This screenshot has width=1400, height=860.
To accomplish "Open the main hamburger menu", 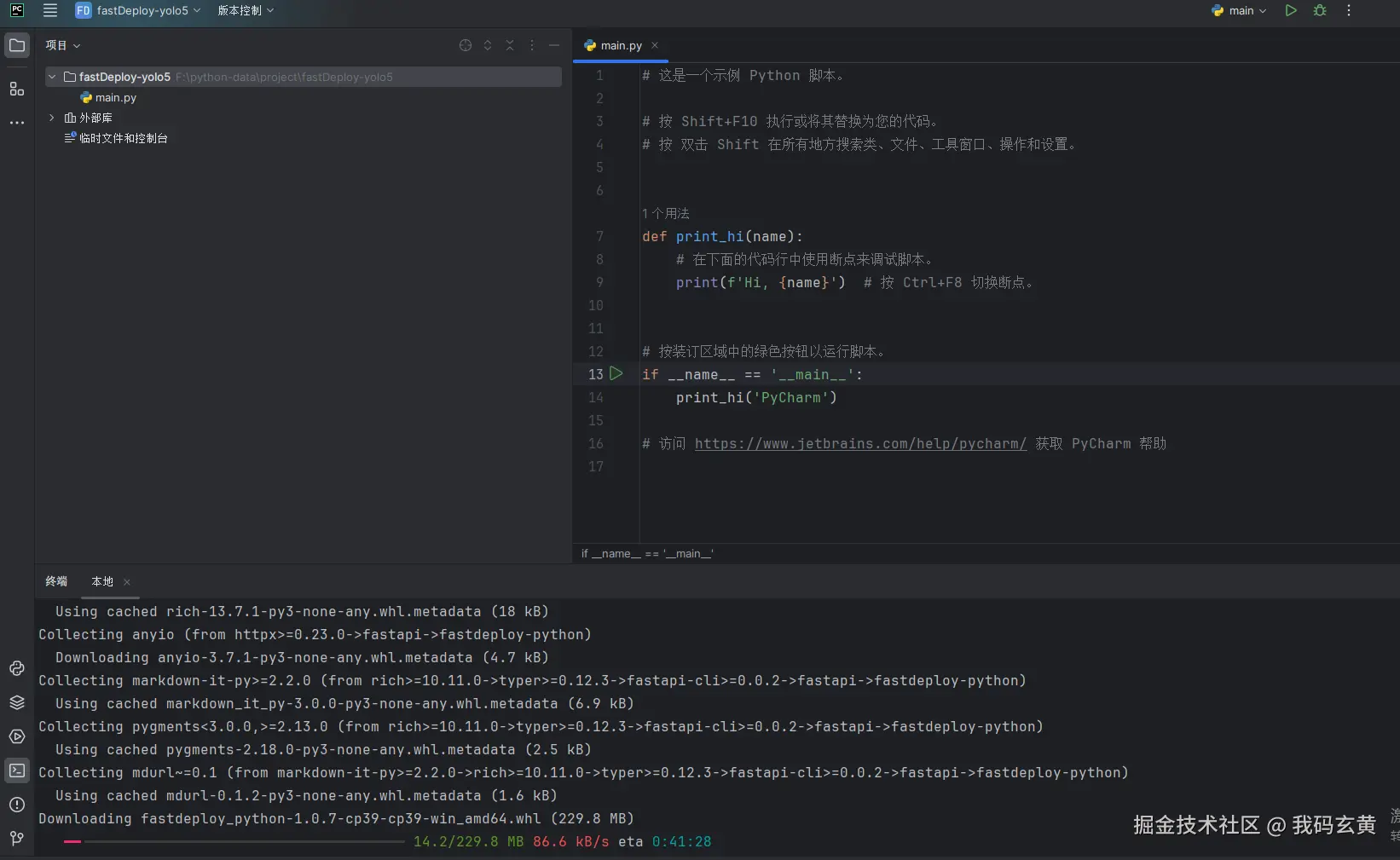I will coord(50,11).
